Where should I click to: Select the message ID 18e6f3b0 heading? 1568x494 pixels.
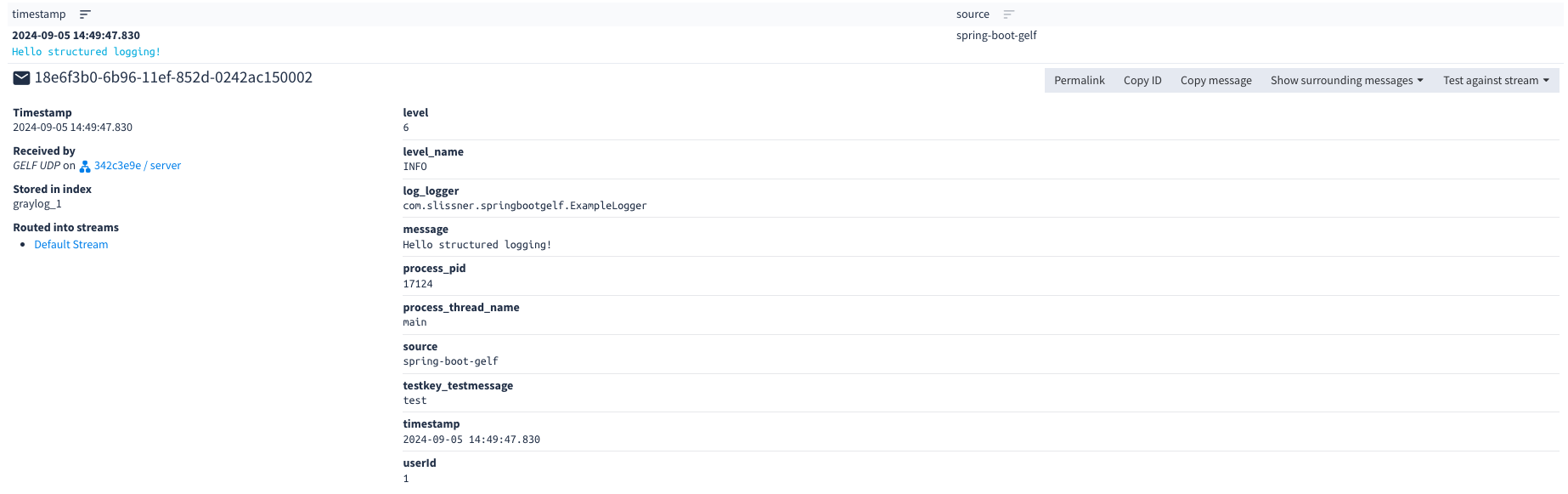pyautogui.click(x=173, y=77)
